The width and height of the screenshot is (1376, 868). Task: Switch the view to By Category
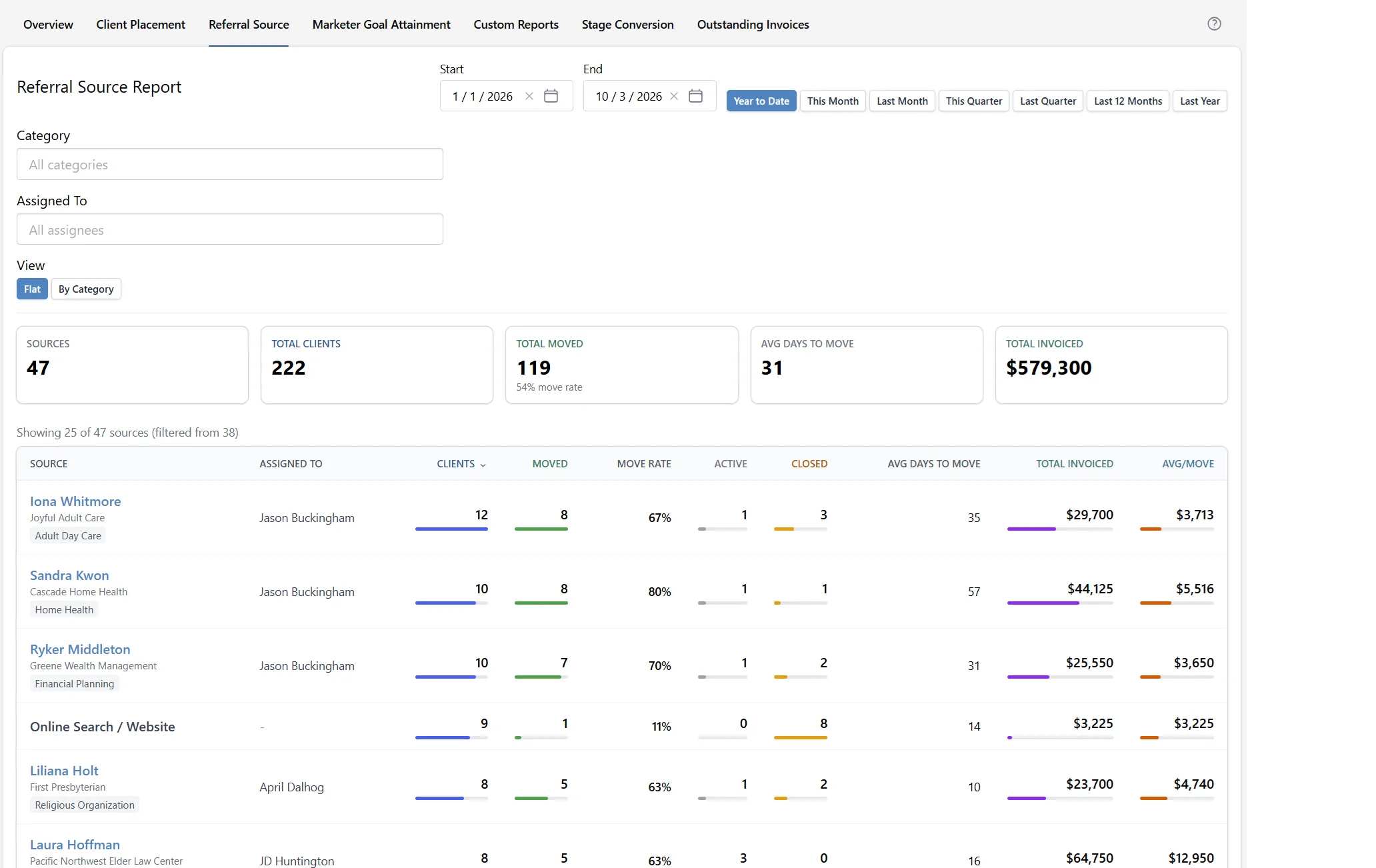86,289
